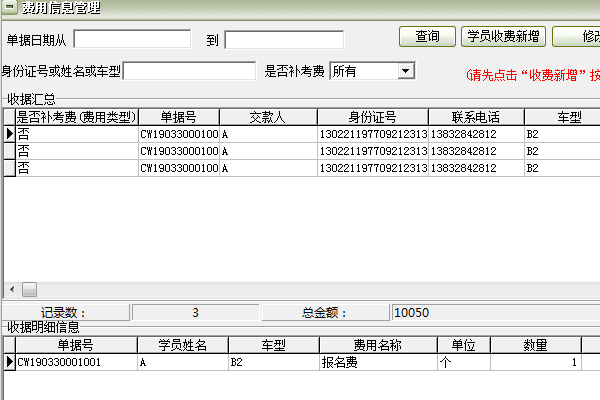Select the third row marker in 收据汇总

[10, 168]
